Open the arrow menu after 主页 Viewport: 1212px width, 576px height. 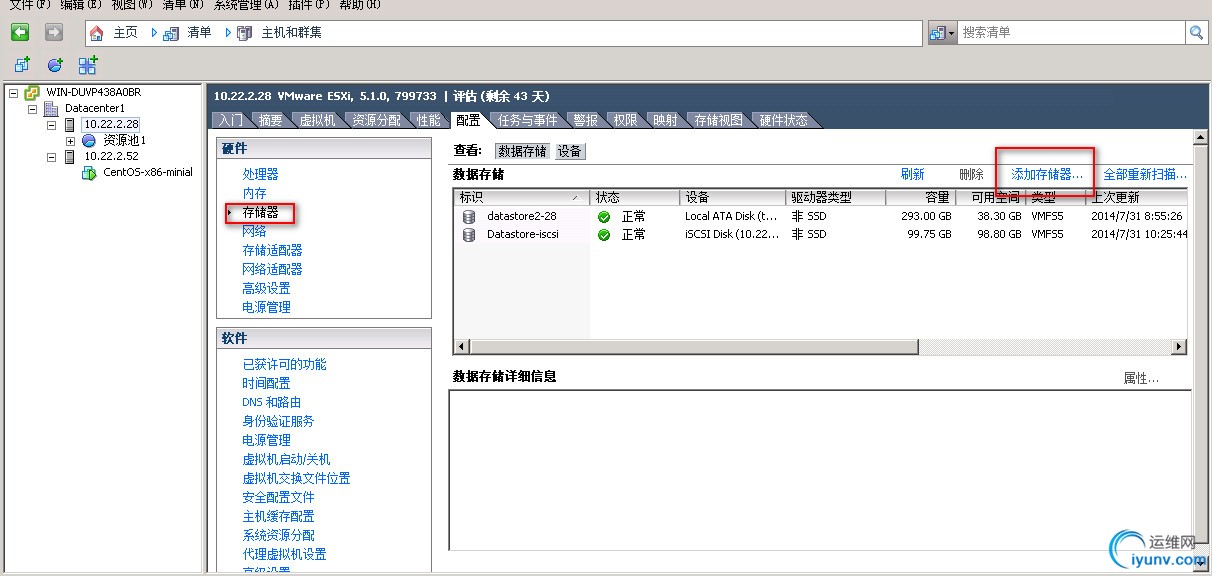pos(154,33)
